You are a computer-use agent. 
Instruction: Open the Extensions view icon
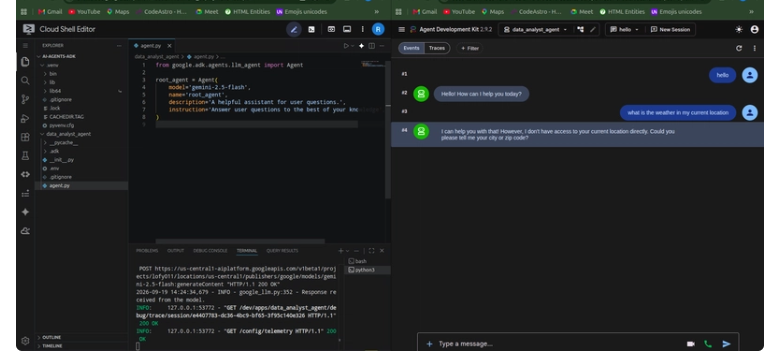25,137
